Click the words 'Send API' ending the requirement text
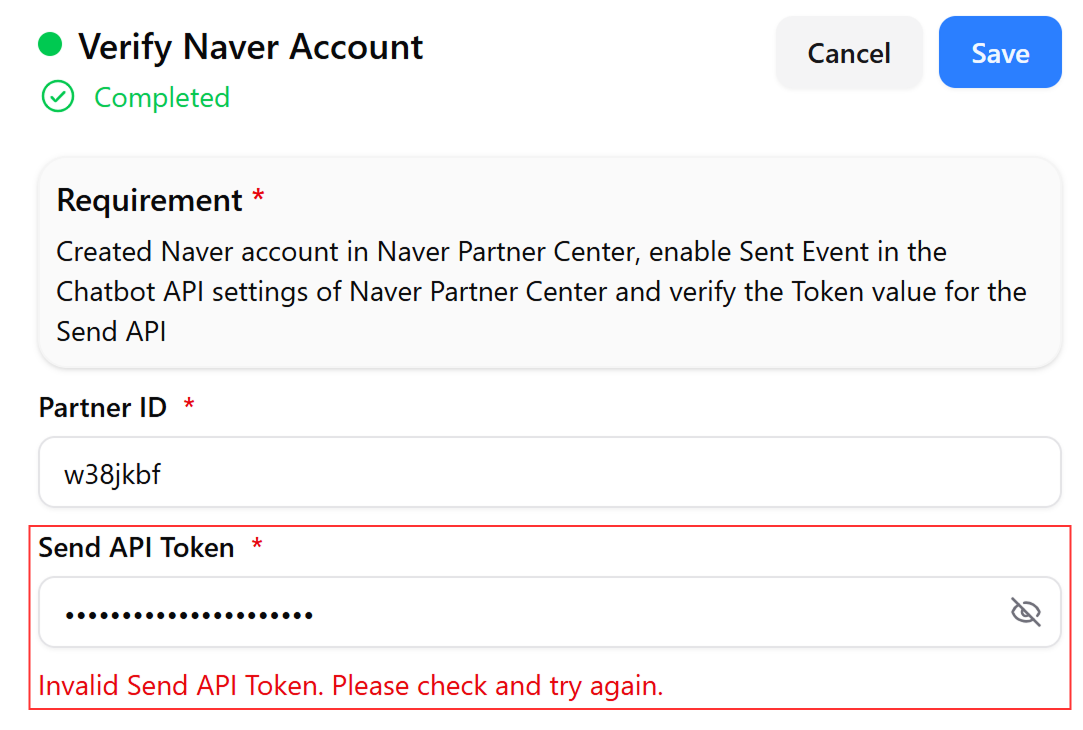Screen dimensions: 1083x730 click(111, 332)
